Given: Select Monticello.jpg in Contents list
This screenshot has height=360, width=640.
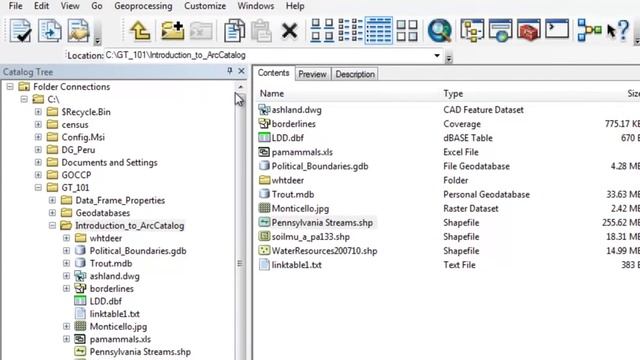Looking at the screenshot, I should coord(300,209).
